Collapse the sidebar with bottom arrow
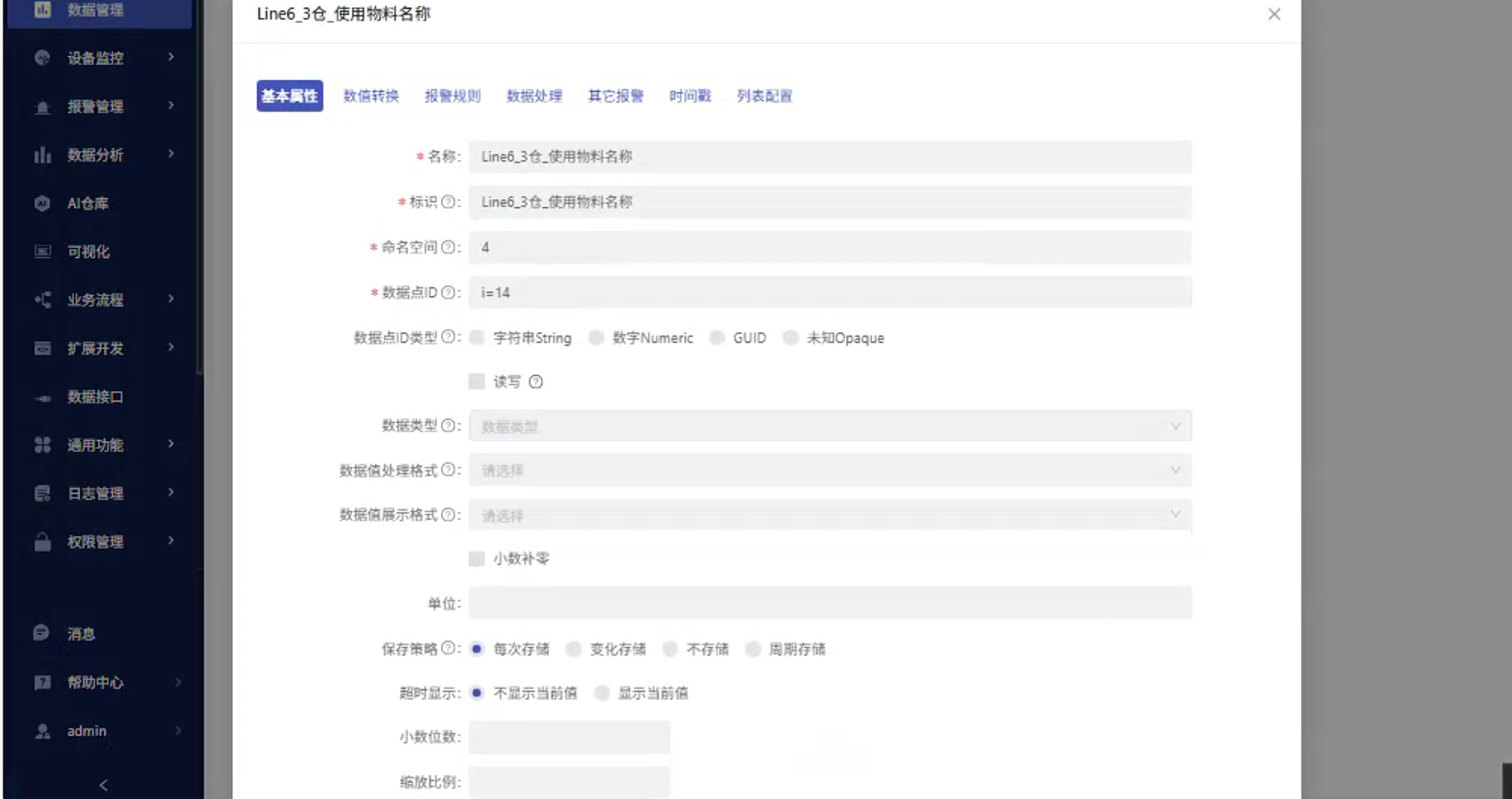1512x799 pixels. click(104, 785)
